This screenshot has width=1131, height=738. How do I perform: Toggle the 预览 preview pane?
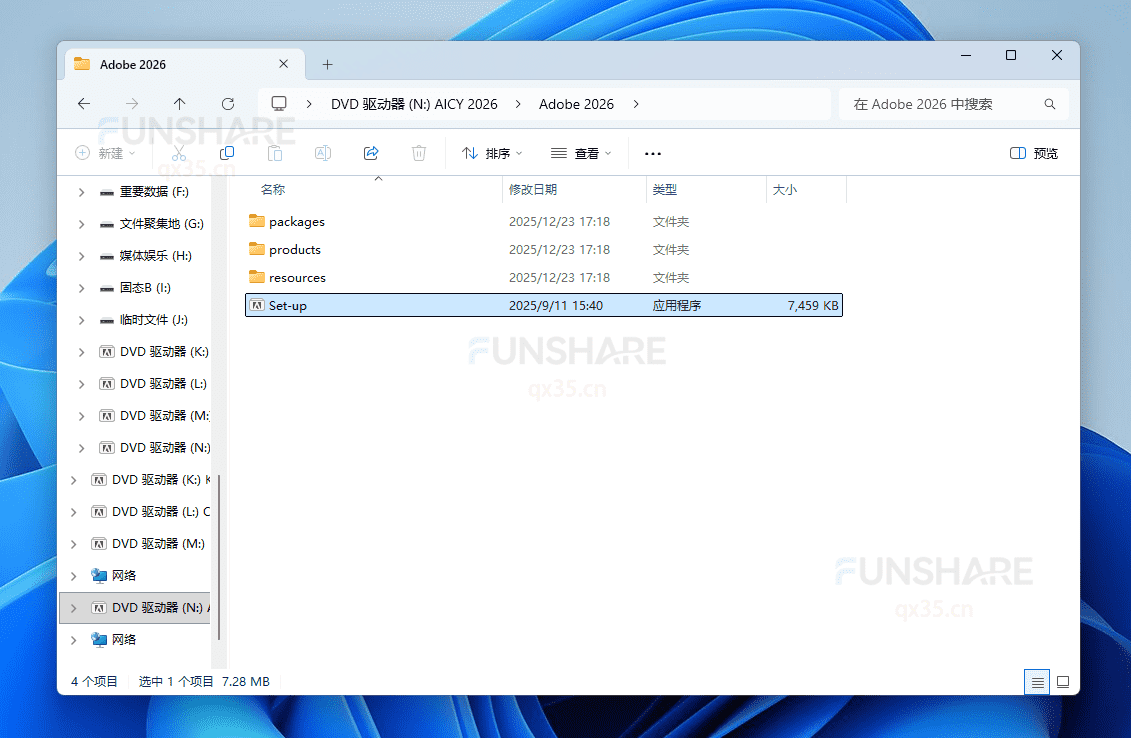(x=1034, y=152)
